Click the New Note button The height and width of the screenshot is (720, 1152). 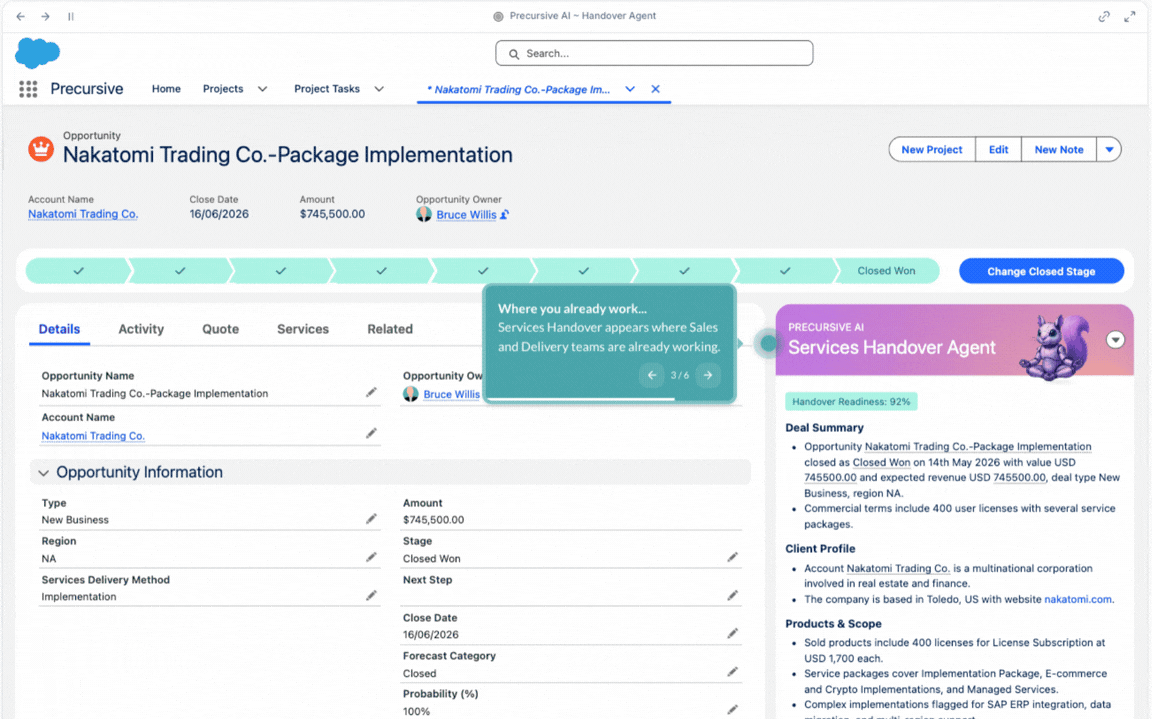pos(1059,149)
